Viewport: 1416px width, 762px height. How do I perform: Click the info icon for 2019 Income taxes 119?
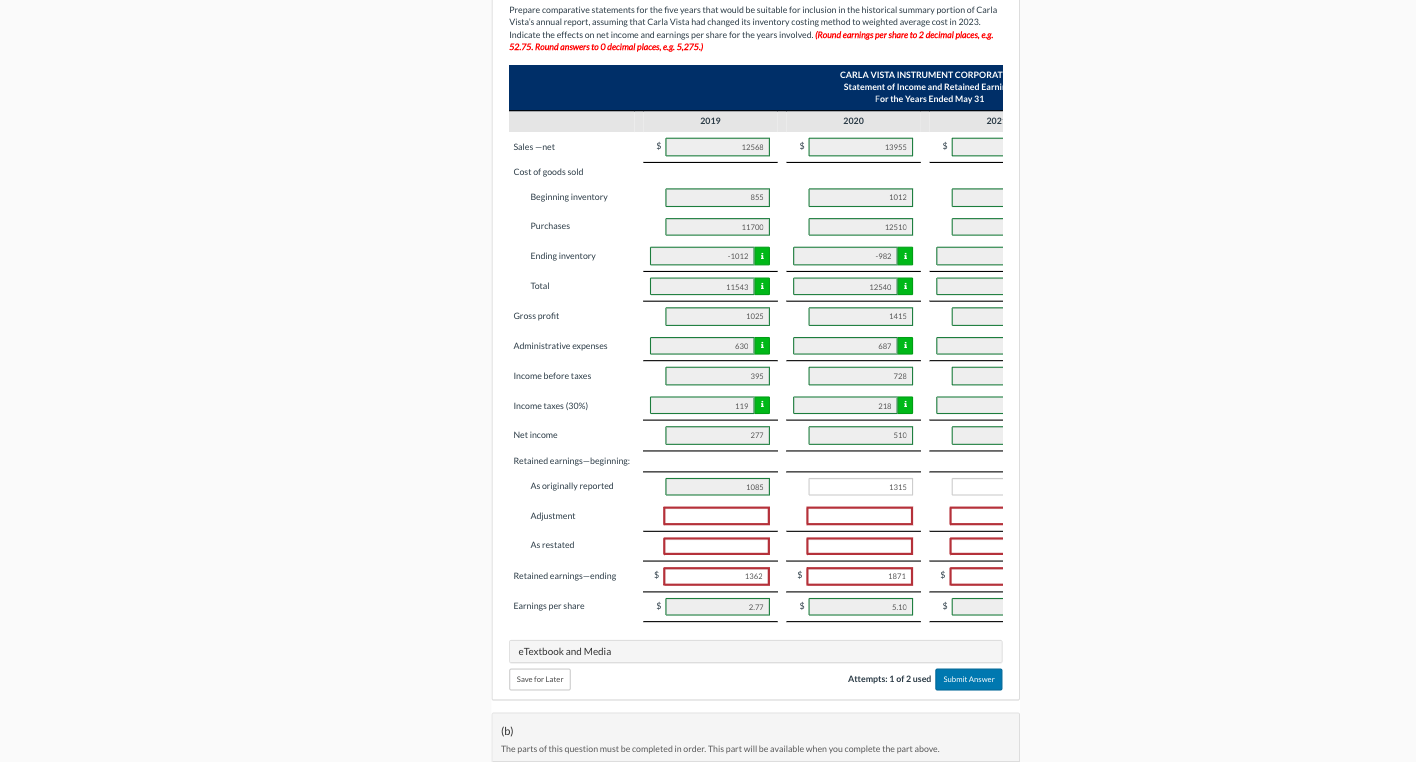click(762, 405)
